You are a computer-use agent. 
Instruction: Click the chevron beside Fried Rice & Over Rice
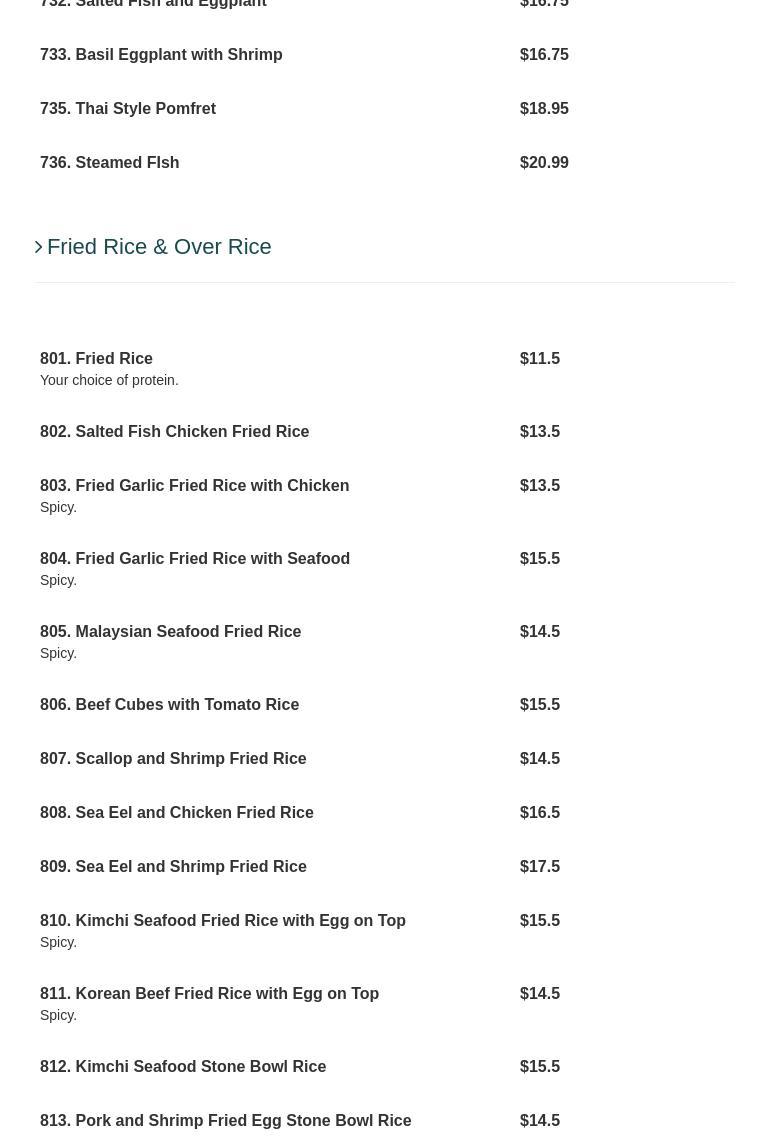(39, 247)
